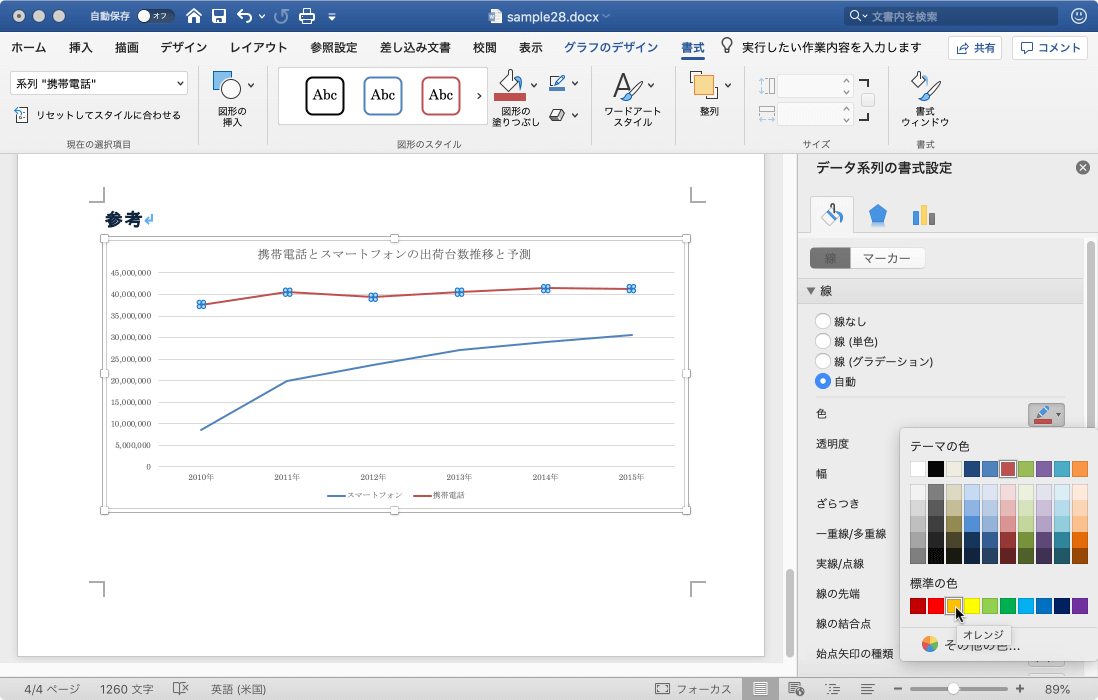
Task: Apply the black-outlined Abc shape style
Action: pos(325,96)
